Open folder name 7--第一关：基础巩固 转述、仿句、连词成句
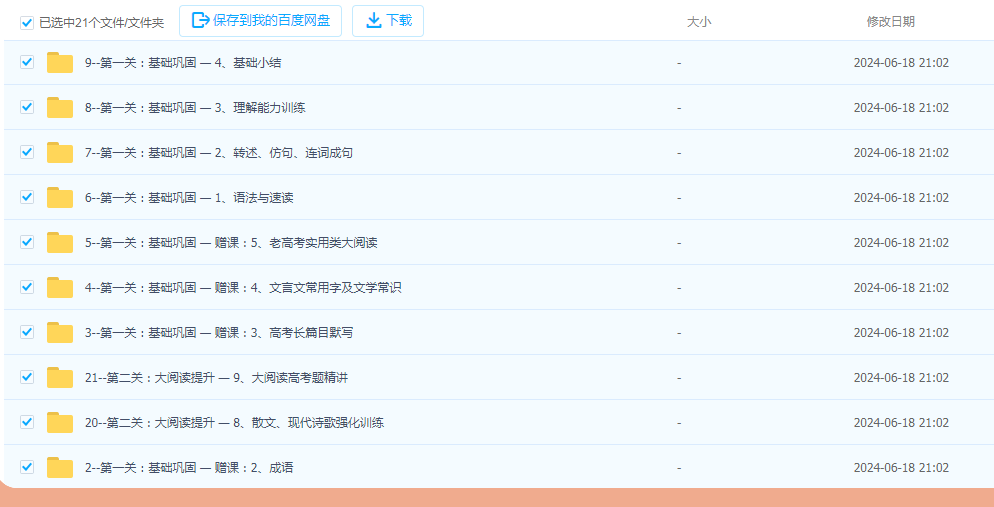 coord(218,153)
